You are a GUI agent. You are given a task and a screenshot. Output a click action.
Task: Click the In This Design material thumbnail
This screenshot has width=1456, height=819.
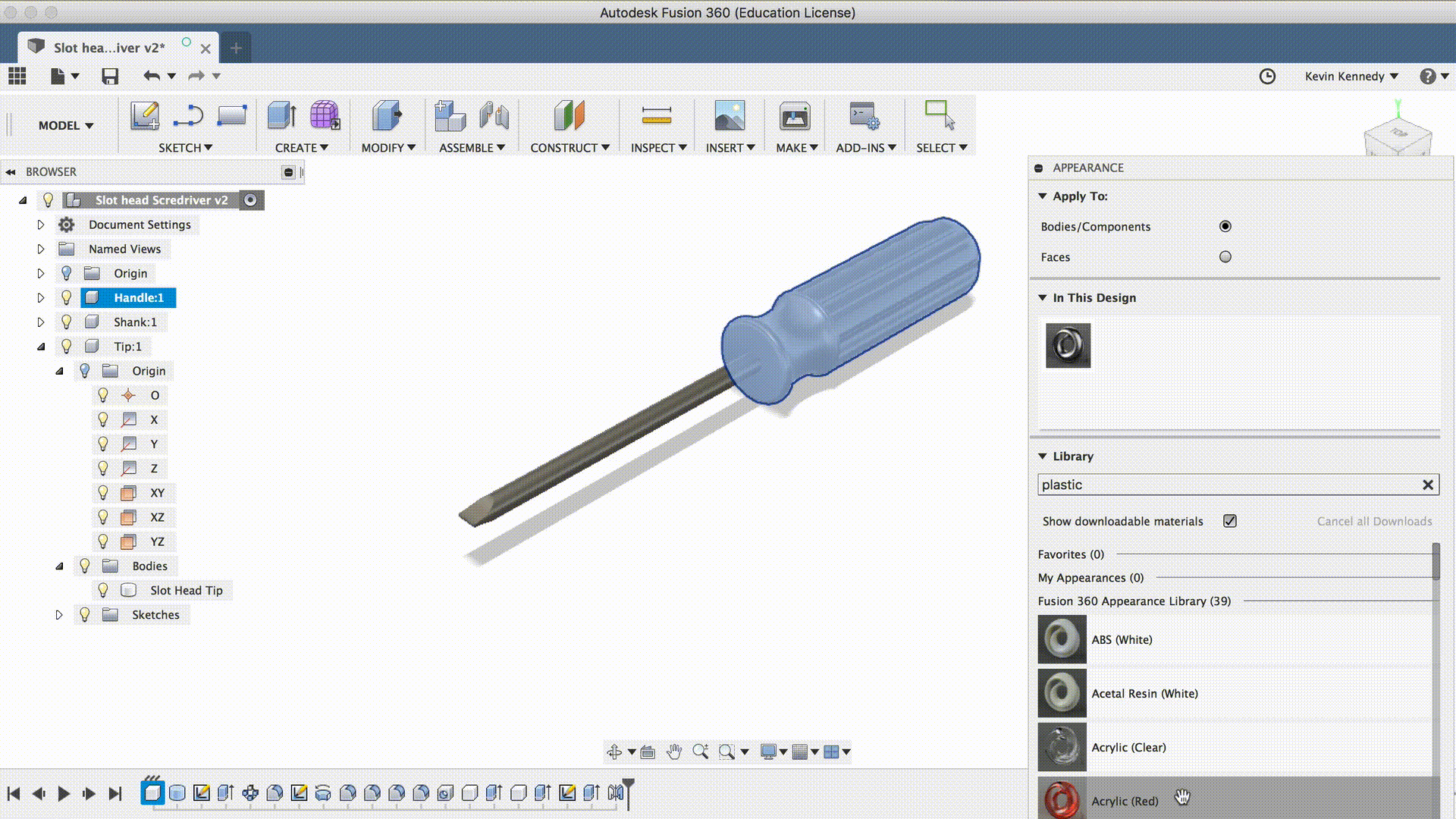coord(1068,346)
